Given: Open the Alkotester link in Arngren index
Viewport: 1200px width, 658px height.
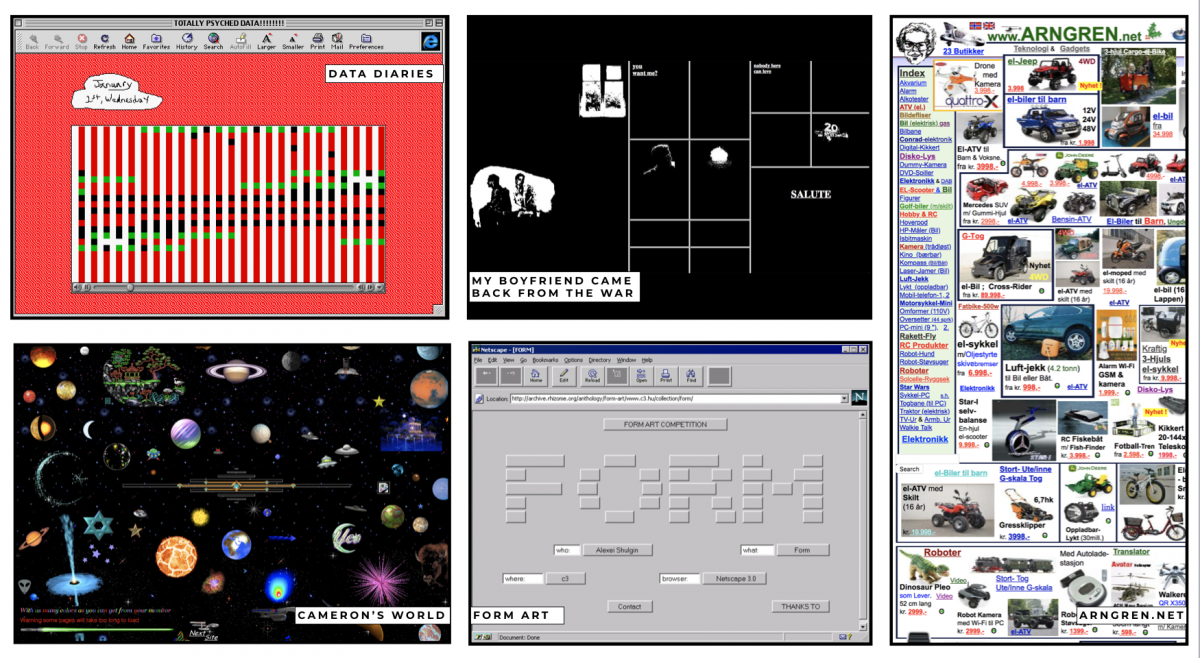Looking at the screenshot, I should 914,99.
